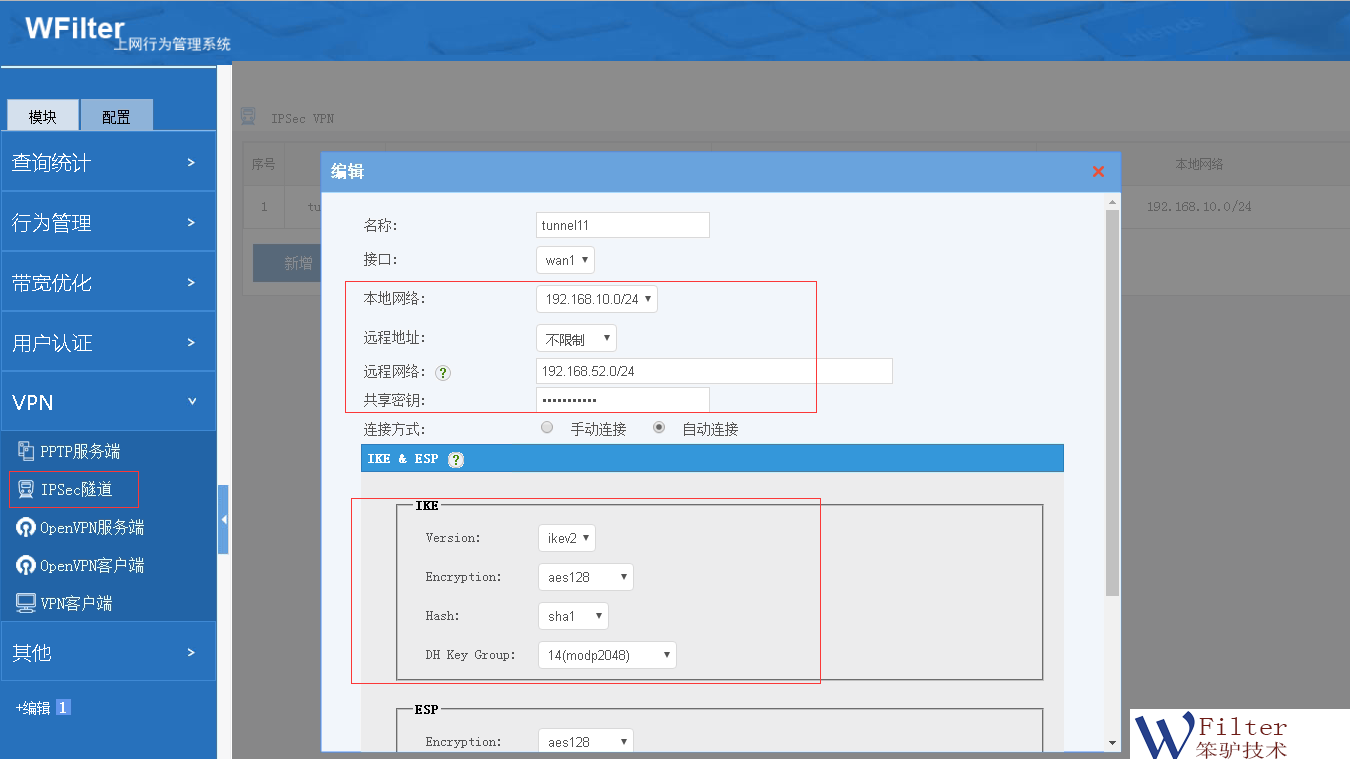
Task: Click the PPTP服务端 sidebar icon
Action: tap(26, 451)
